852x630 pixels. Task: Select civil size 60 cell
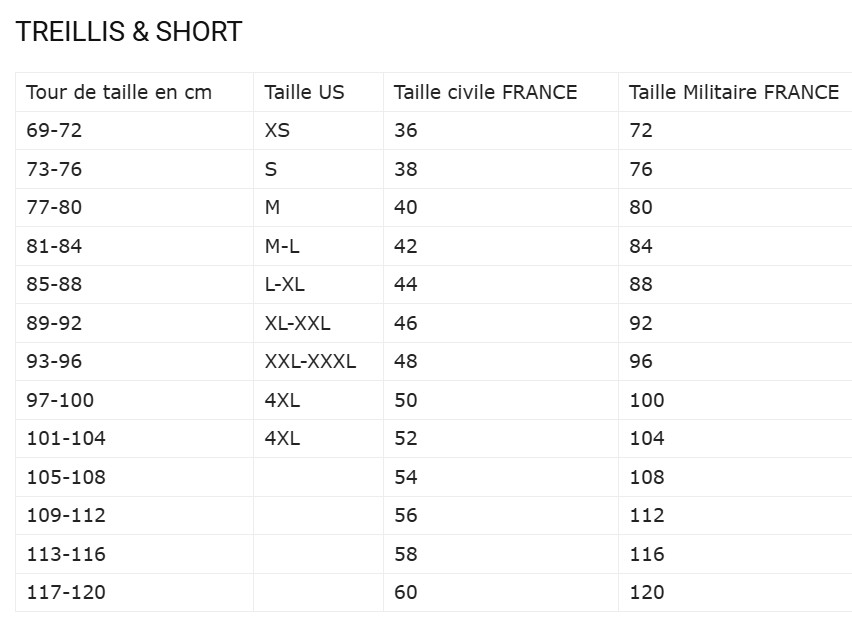(405, 592)
